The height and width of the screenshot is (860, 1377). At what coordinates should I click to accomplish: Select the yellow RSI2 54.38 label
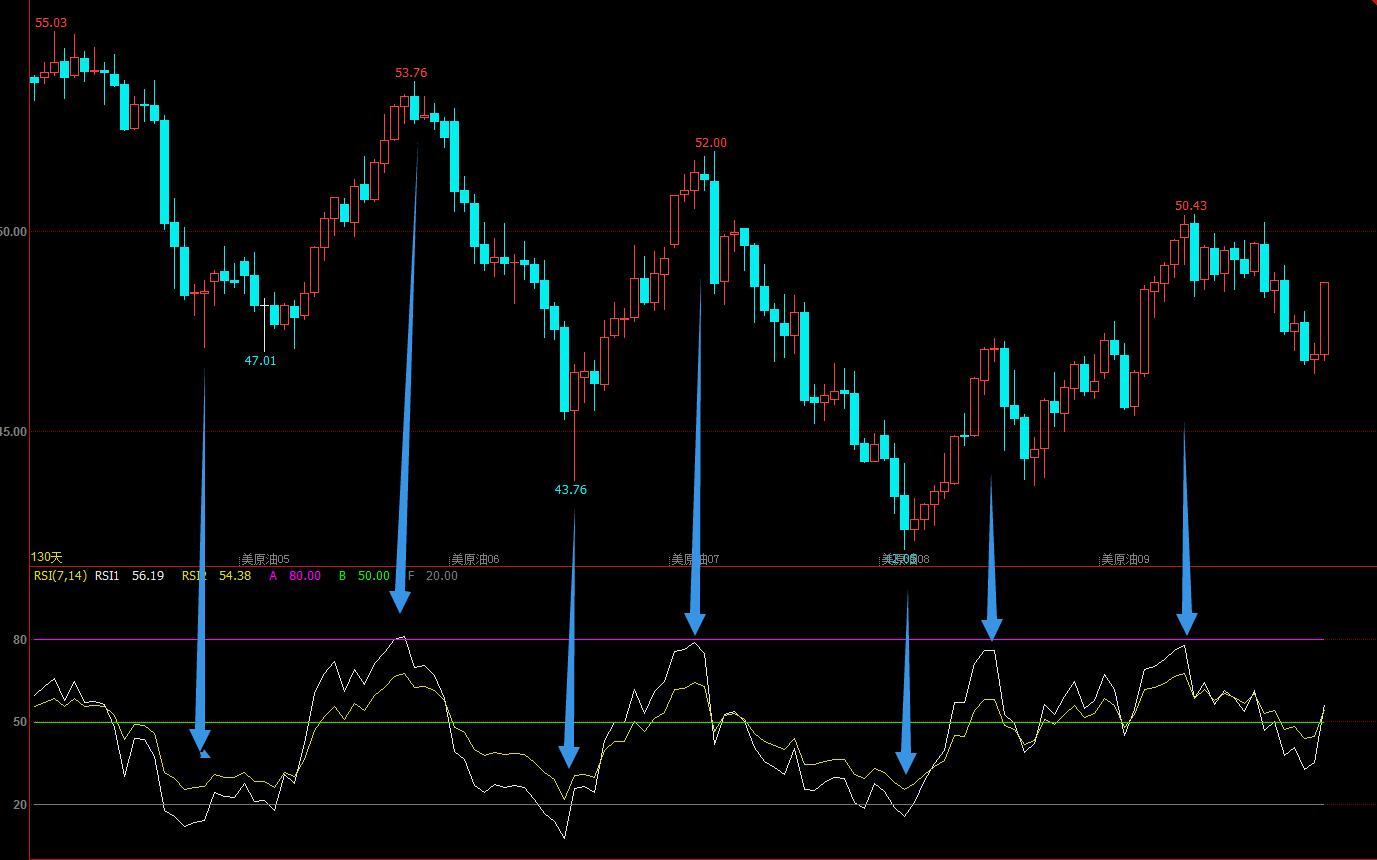[217, 576]
